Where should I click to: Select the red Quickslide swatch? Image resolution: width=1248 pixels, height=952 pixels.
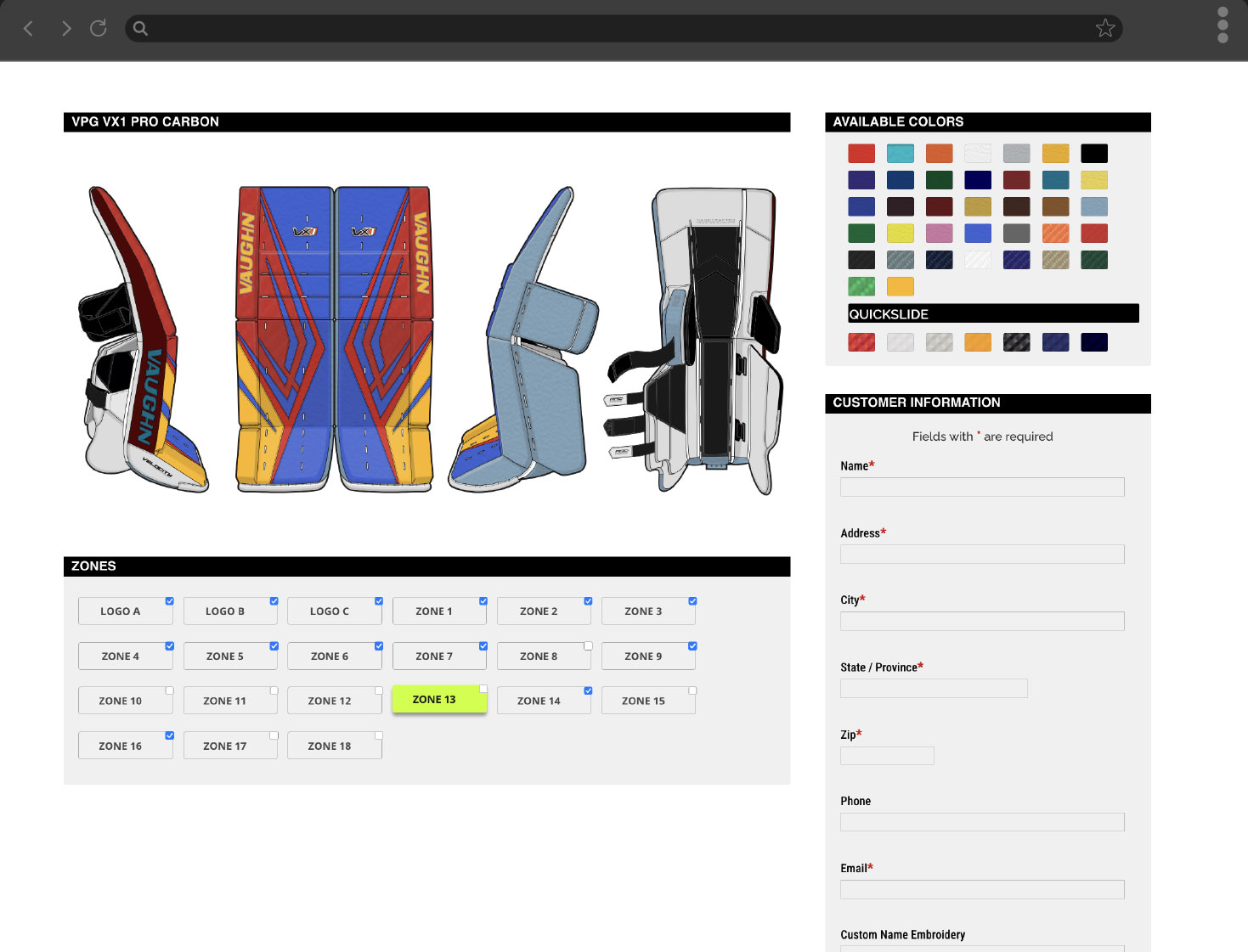[x=861, y=341]
